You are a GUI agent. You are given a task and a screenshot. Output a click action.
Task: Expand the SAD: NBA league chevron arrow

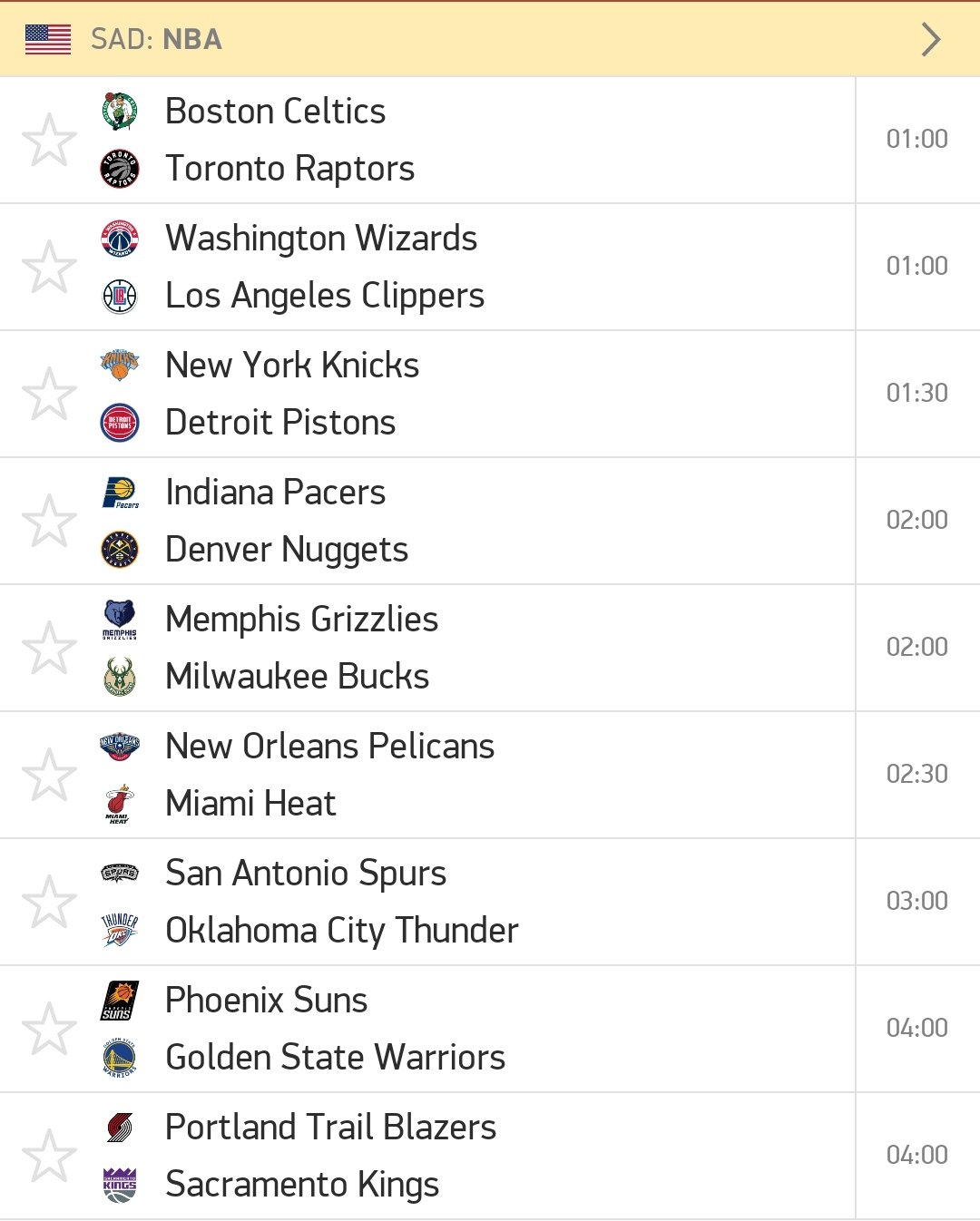[931, 39]
